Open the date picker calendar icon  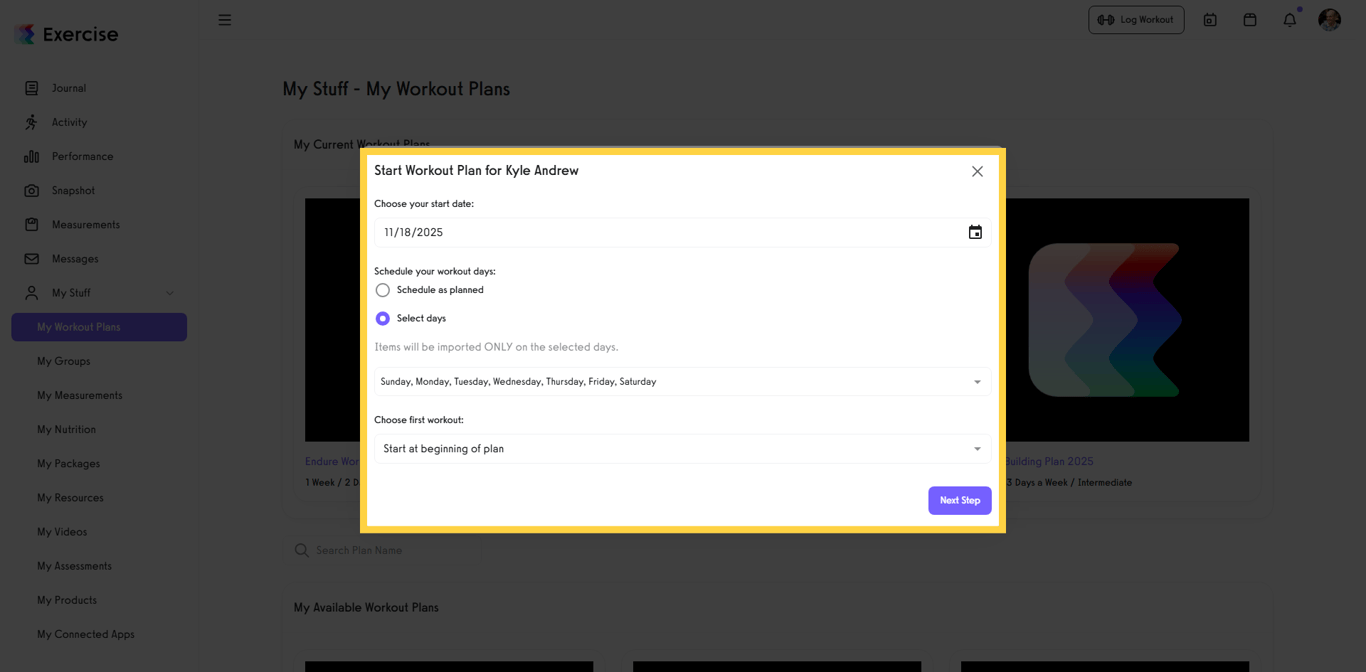coord(975,232)
